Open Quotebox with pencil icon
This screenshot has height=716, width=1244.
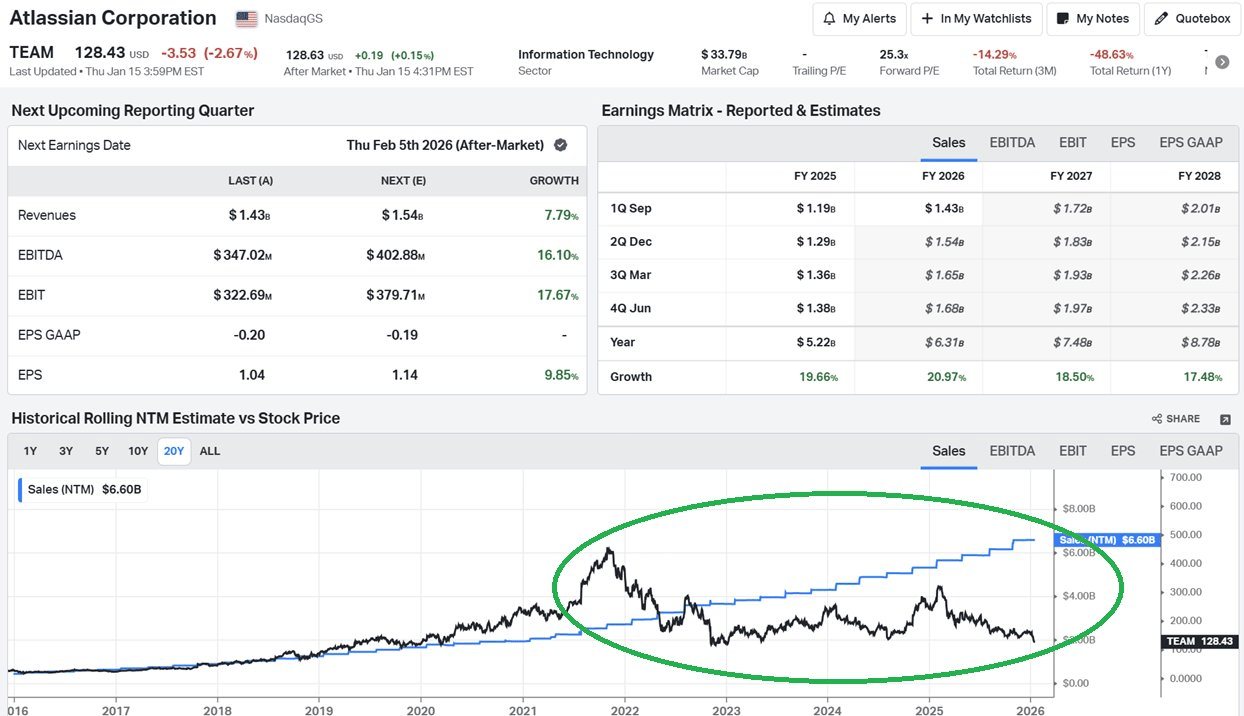click(1192, 19)
